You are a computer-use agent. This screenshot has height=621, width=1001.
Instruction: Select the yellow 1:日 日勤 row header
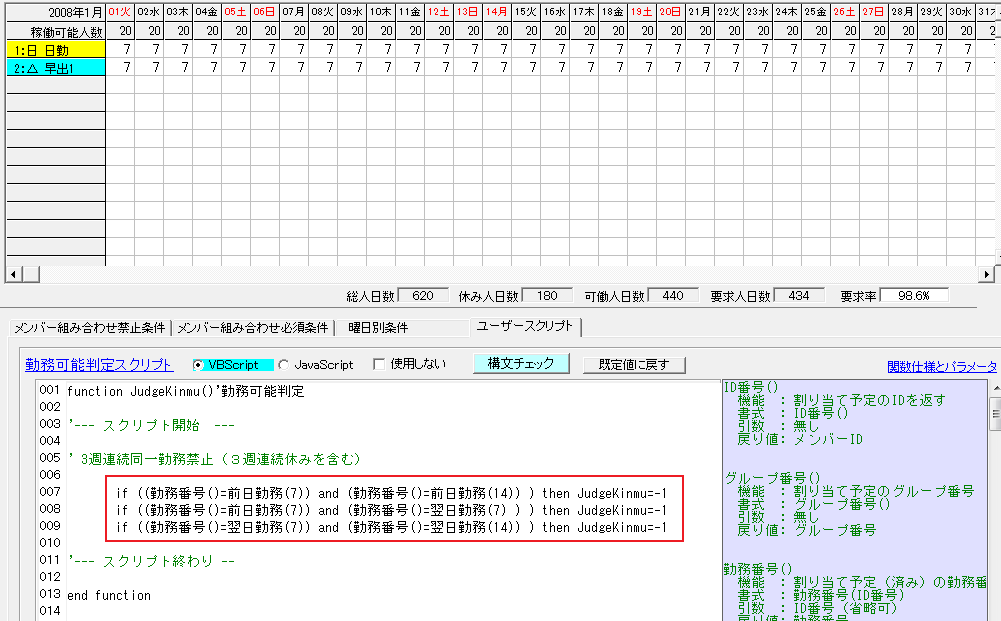tap(55, 49)
